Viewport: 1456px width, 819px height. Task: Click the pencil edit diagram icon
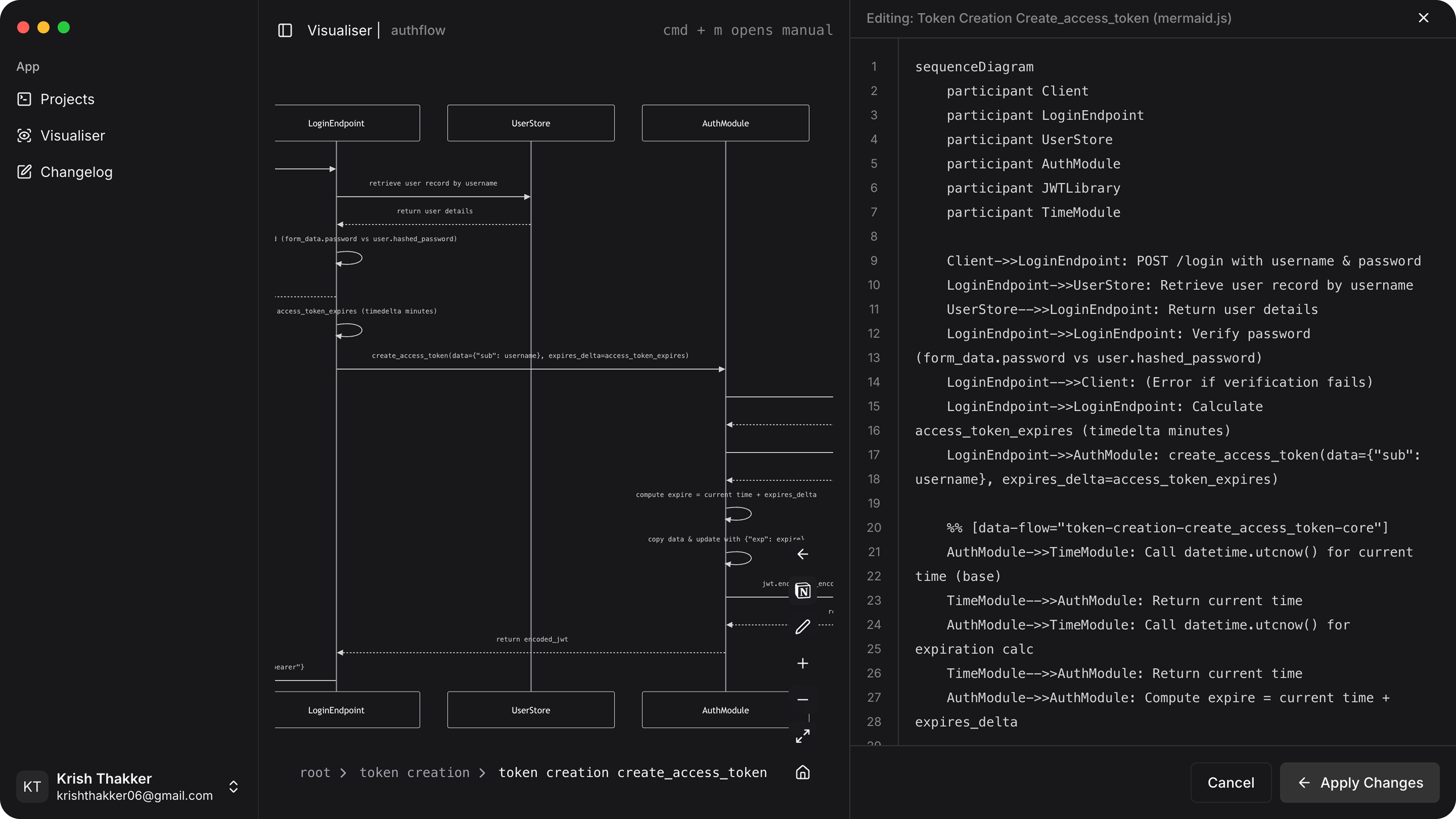[x=803, y=627]
